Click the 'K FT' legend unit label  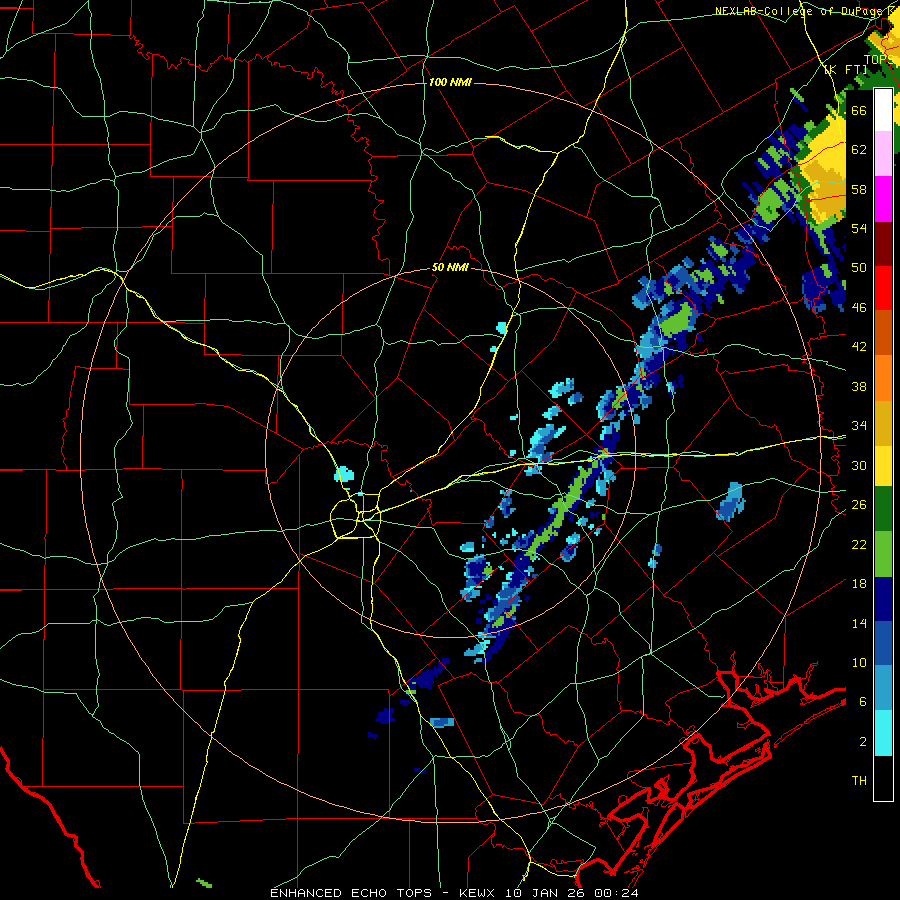tap(846, 69)
